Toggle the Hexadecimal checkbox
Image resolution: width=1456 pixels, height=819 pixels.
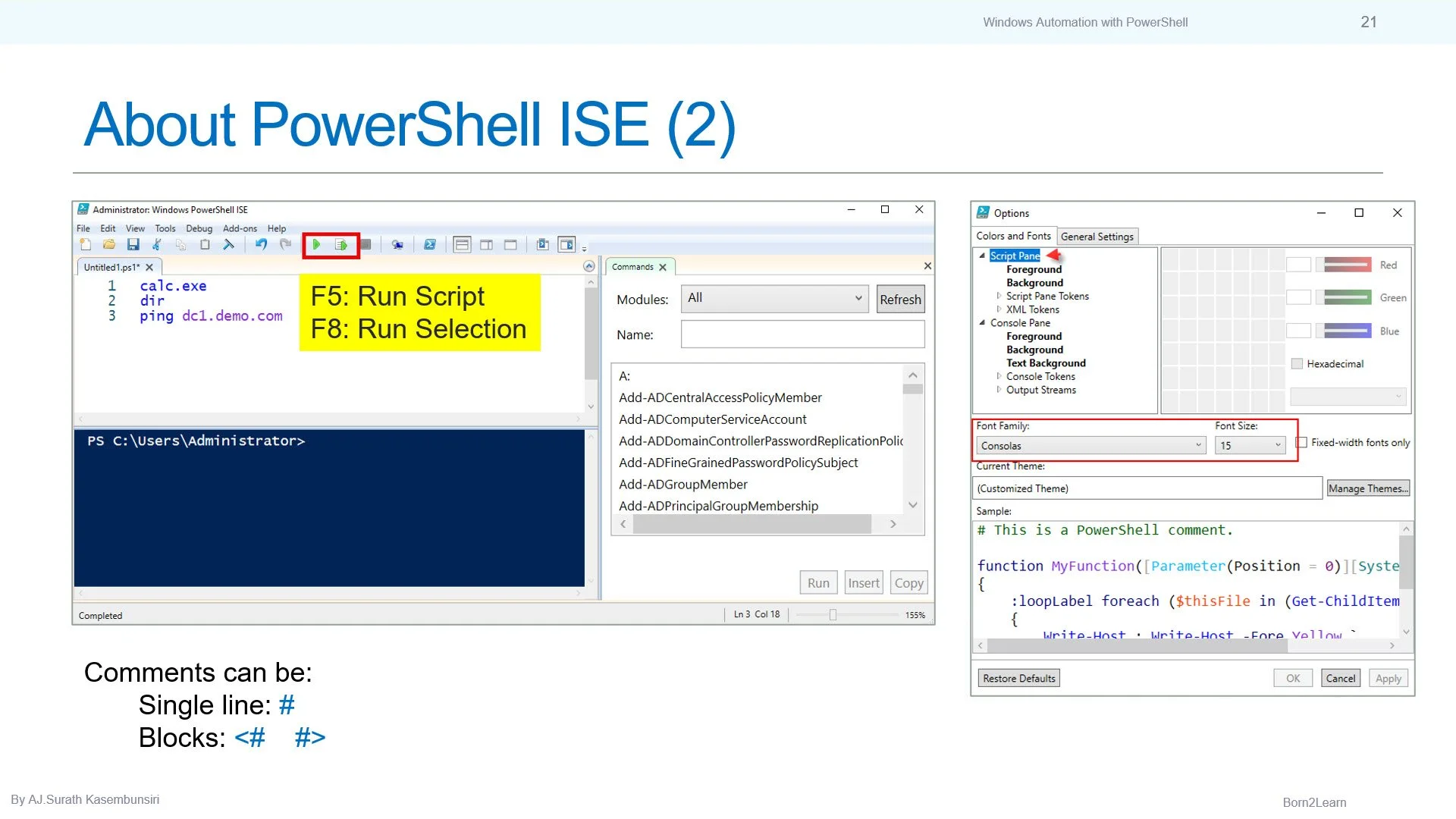pyautogui.click(x=1297, y=364)
